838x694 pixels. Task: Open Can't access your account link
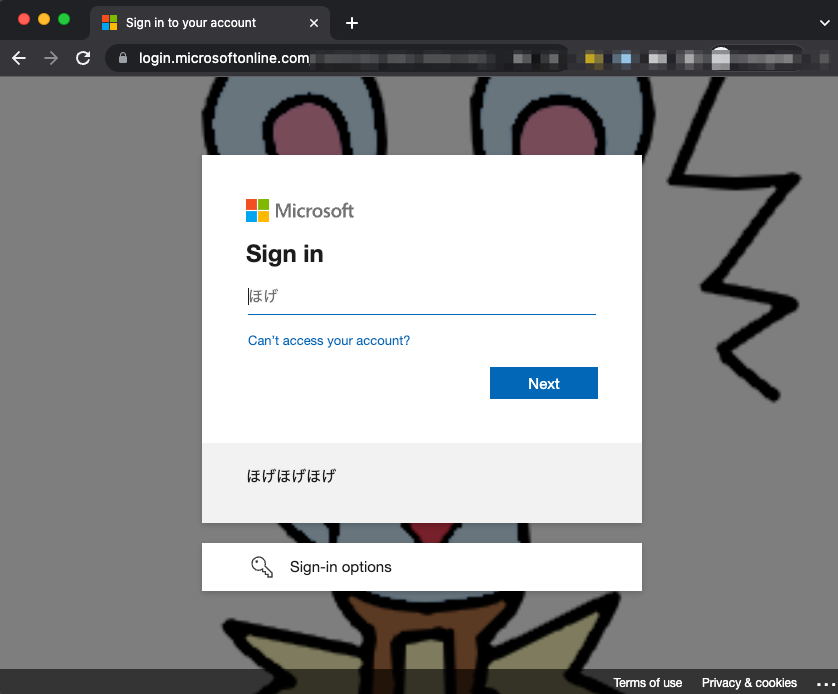pyautogui.click(x=329, y=341)
